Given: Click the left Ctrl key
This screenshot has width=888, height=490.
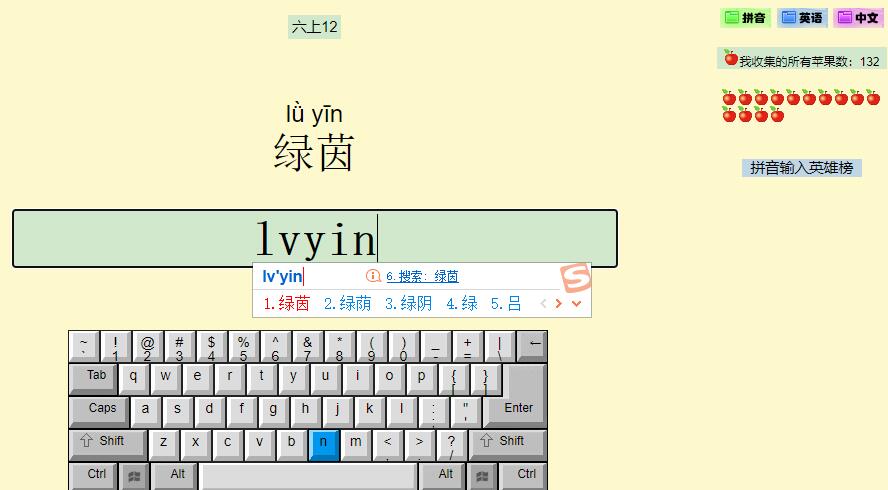Looking at the screenshot, I should click(93, 477).
